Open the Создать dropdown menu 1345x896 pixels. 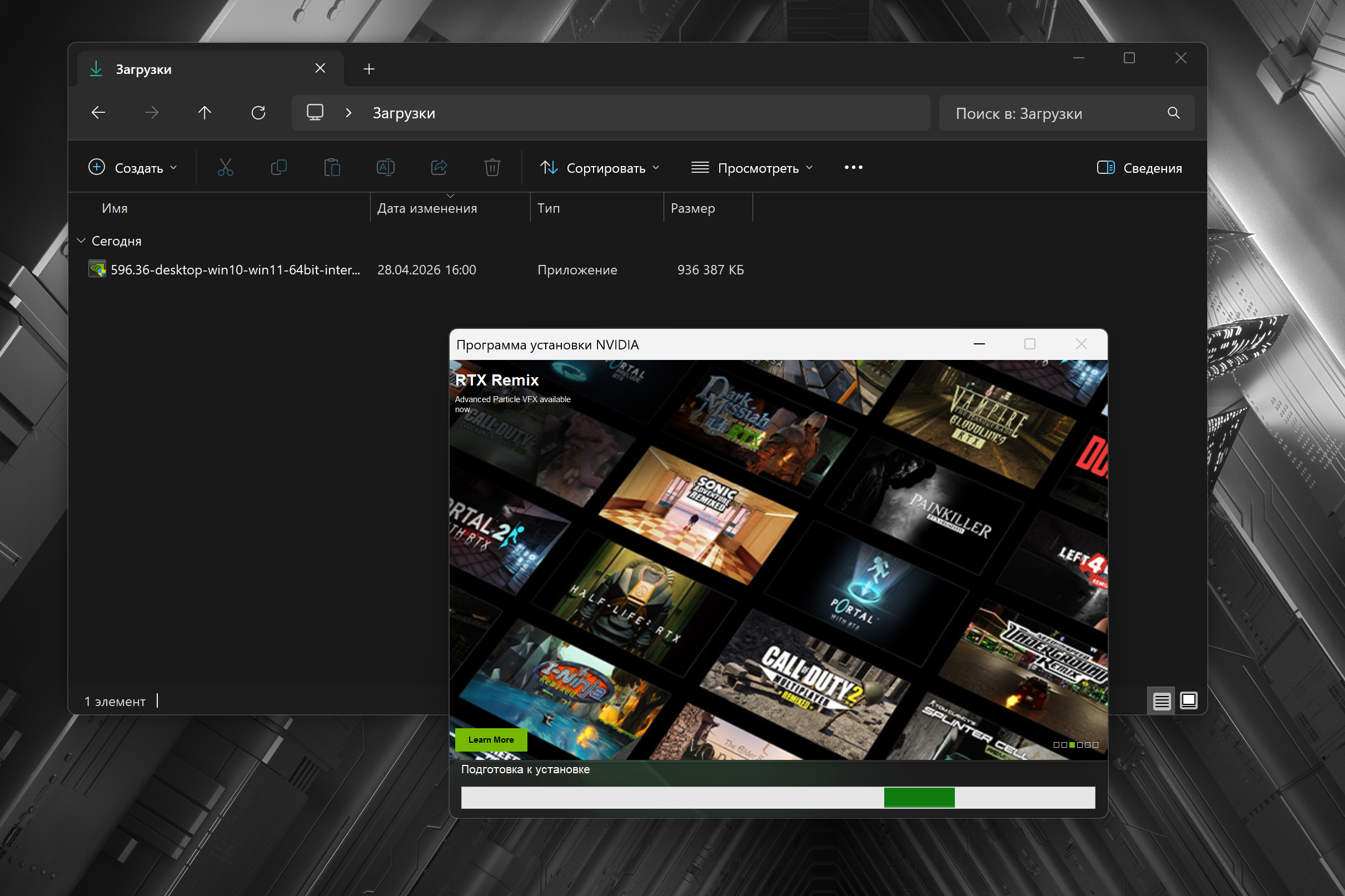pos(133,167)
